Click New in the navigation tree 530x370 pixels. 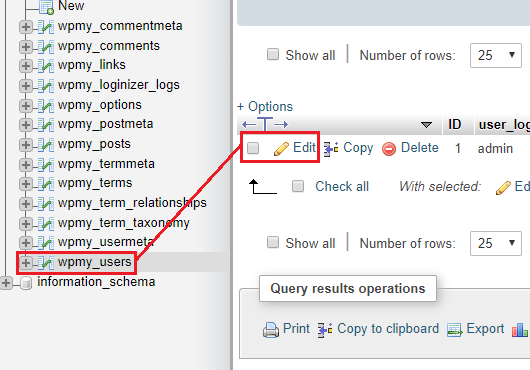pos(71,6)
